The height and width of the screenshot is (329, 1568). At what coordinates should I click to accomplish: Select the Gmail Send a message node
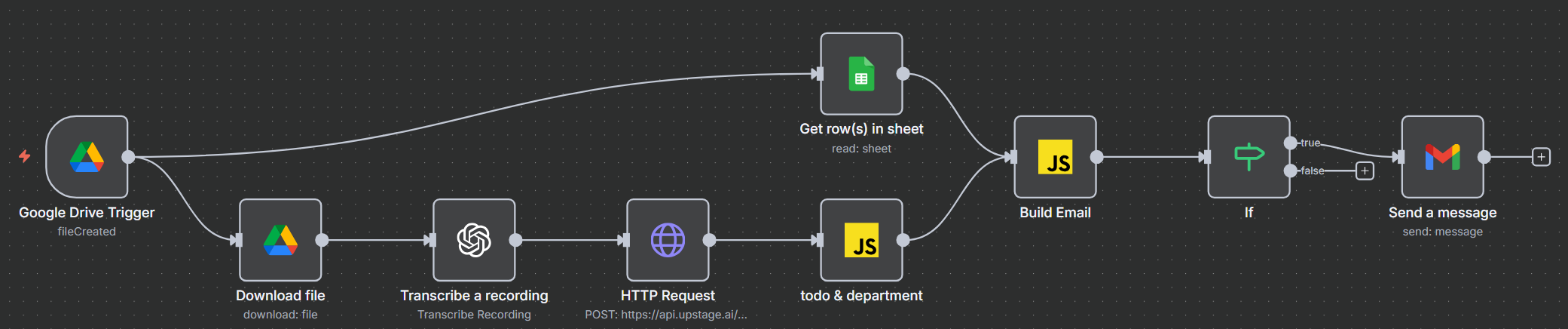coord(1442,157)
